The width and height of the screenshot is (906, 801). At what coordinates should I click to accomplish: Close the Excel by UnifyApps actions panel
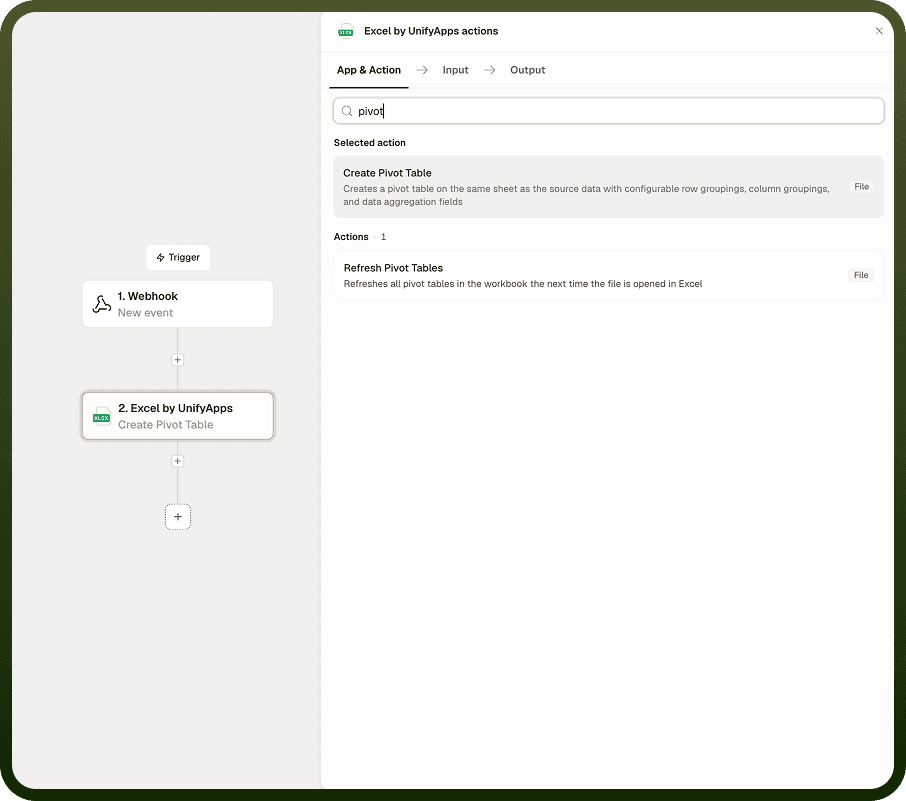(x=879, y=31)
